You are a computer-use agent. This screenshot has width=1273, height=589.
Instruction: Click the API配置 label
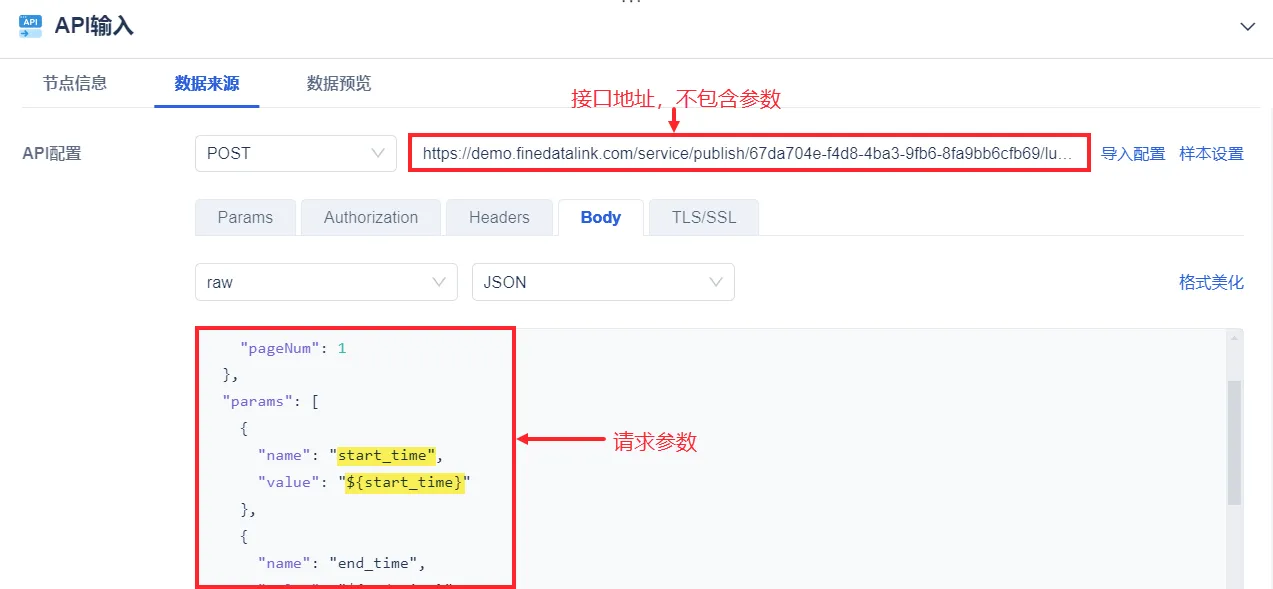coord(52,154)
